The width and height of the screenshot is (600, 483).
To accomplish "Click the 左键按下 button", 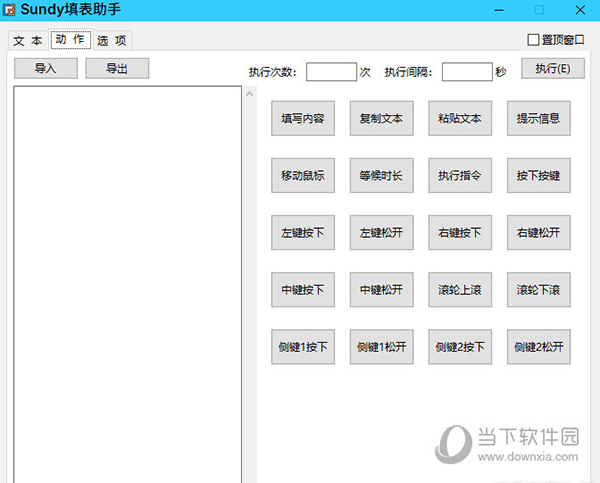I will tap(303, 232).
